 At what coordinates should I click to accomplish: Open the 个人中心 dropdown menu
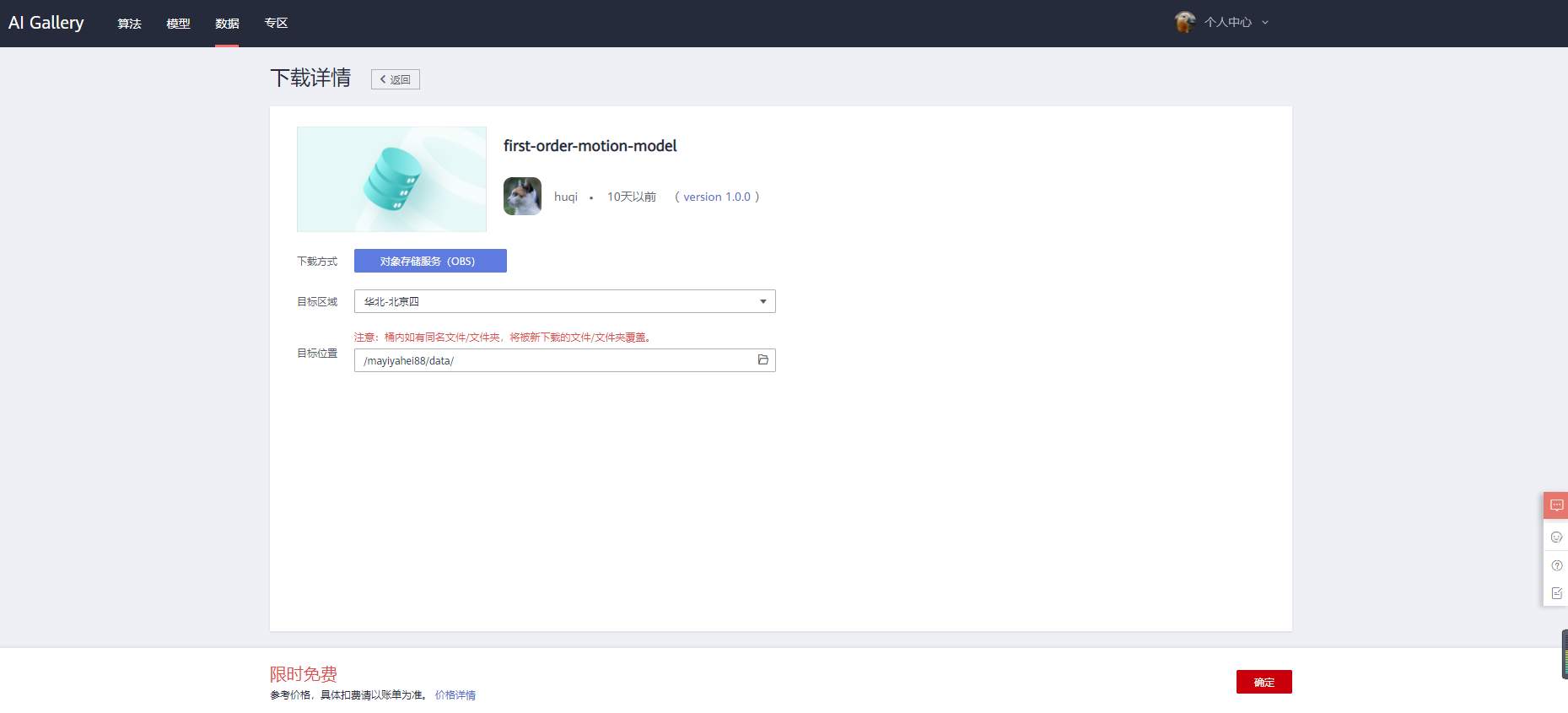1221,23
